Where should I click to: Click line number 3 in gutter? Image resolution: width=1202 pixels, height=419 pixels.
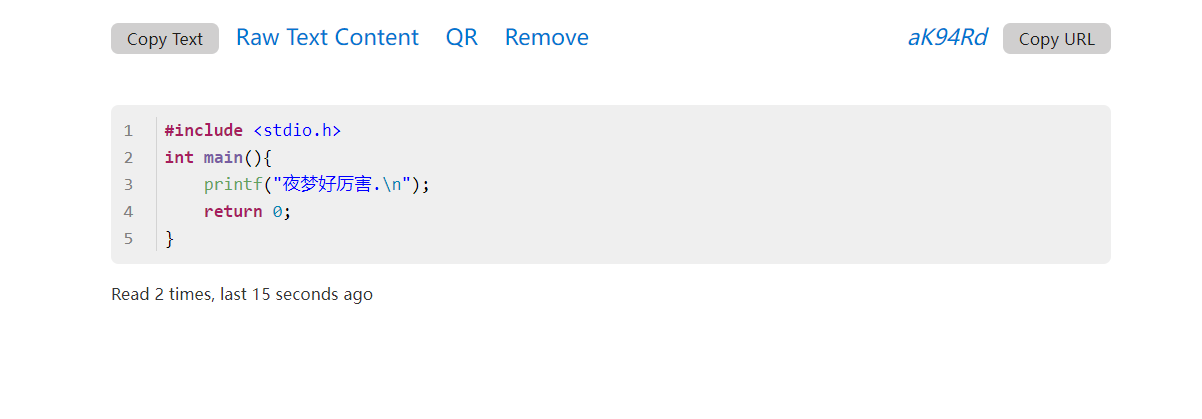128,185
